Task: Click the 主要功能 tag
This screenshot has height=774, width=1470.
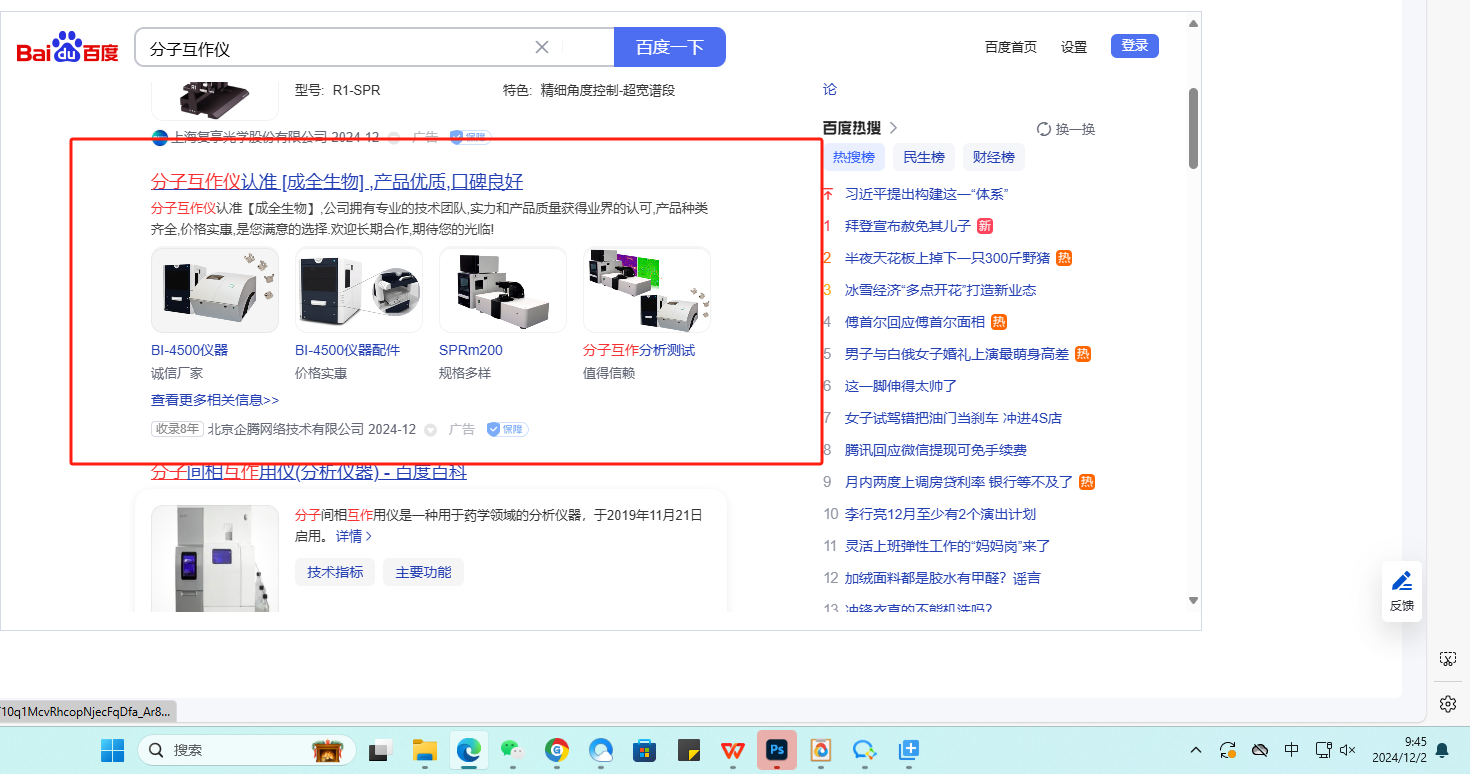Action: click(423, 572)
